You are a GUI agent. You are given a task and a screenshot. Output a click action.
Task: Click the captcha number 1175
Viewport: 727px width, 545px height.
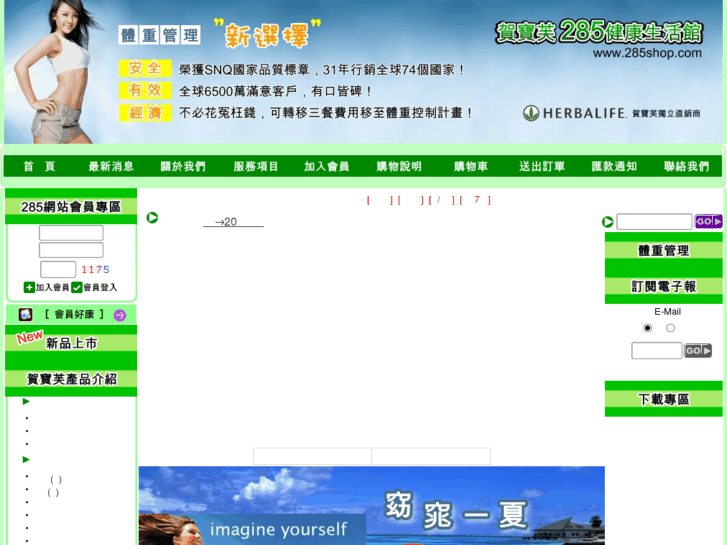[x=96, y=269]
